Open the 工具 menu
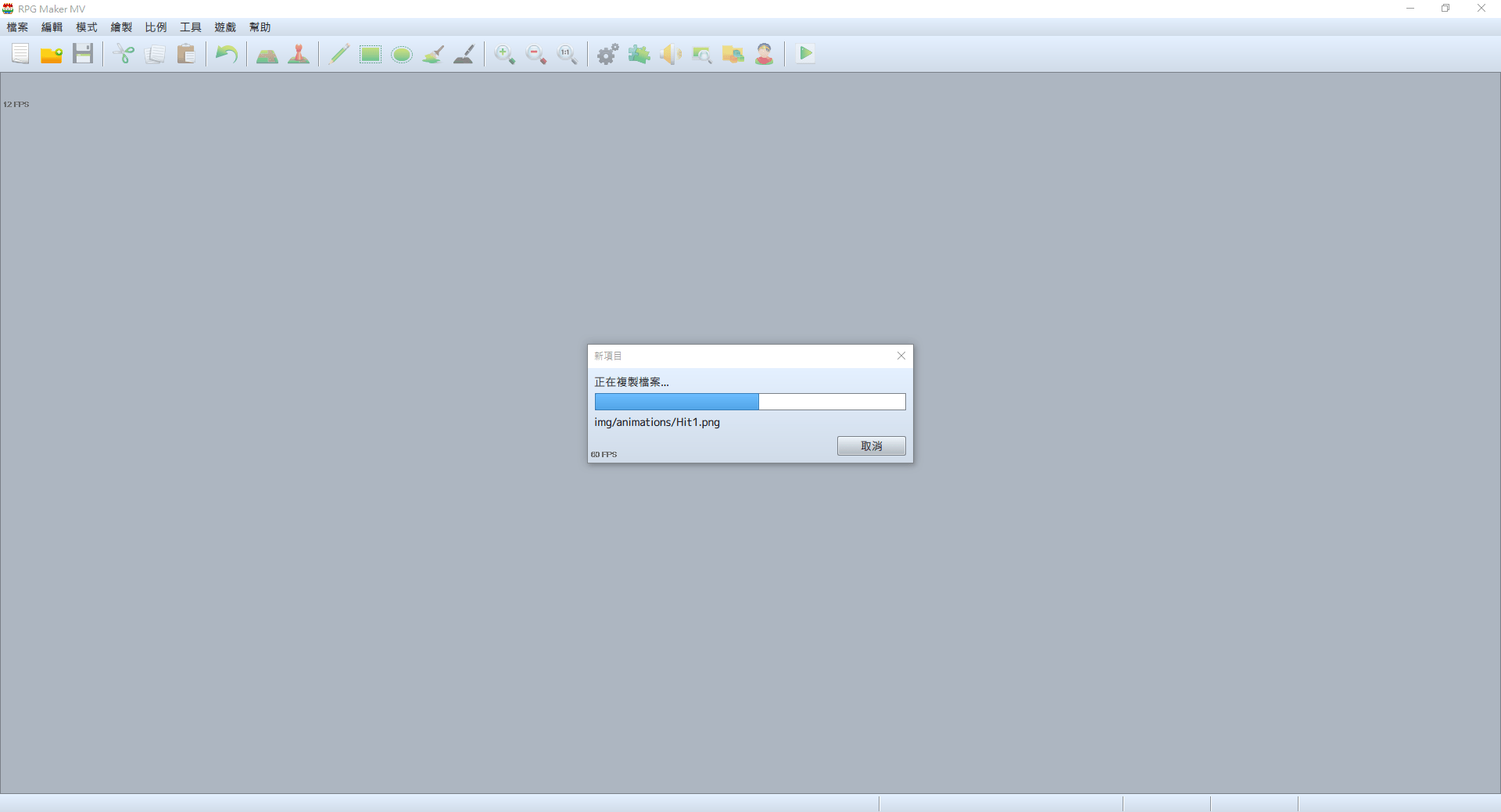Screen dimensions: 1501x812 [191, 27]
